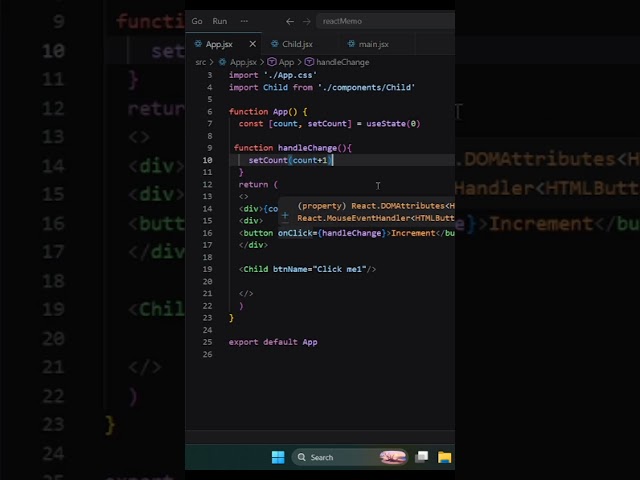Viewport: 640px width, 480px height.
Task: Select the App symbol in the breadcrumb
Action: [286, 62]
